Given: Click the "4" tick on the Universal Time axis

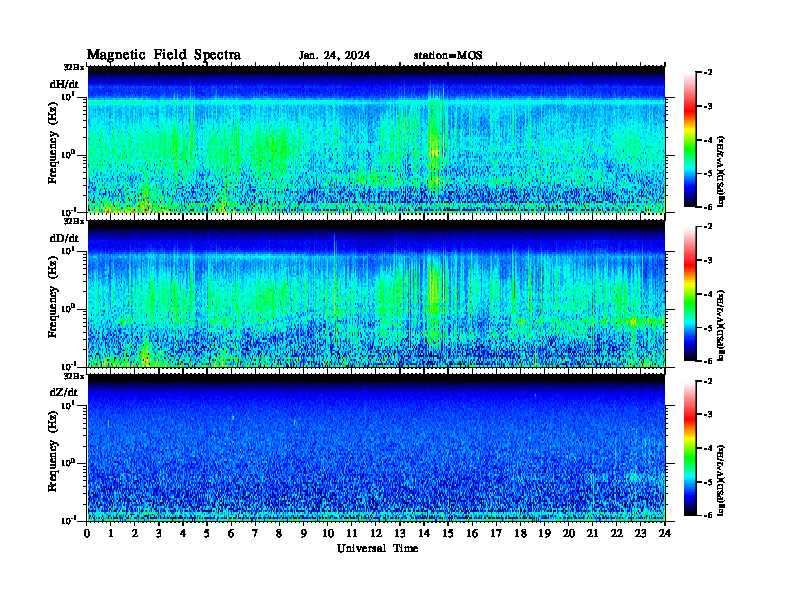Looking at the screenshot, I should [183, 533].
